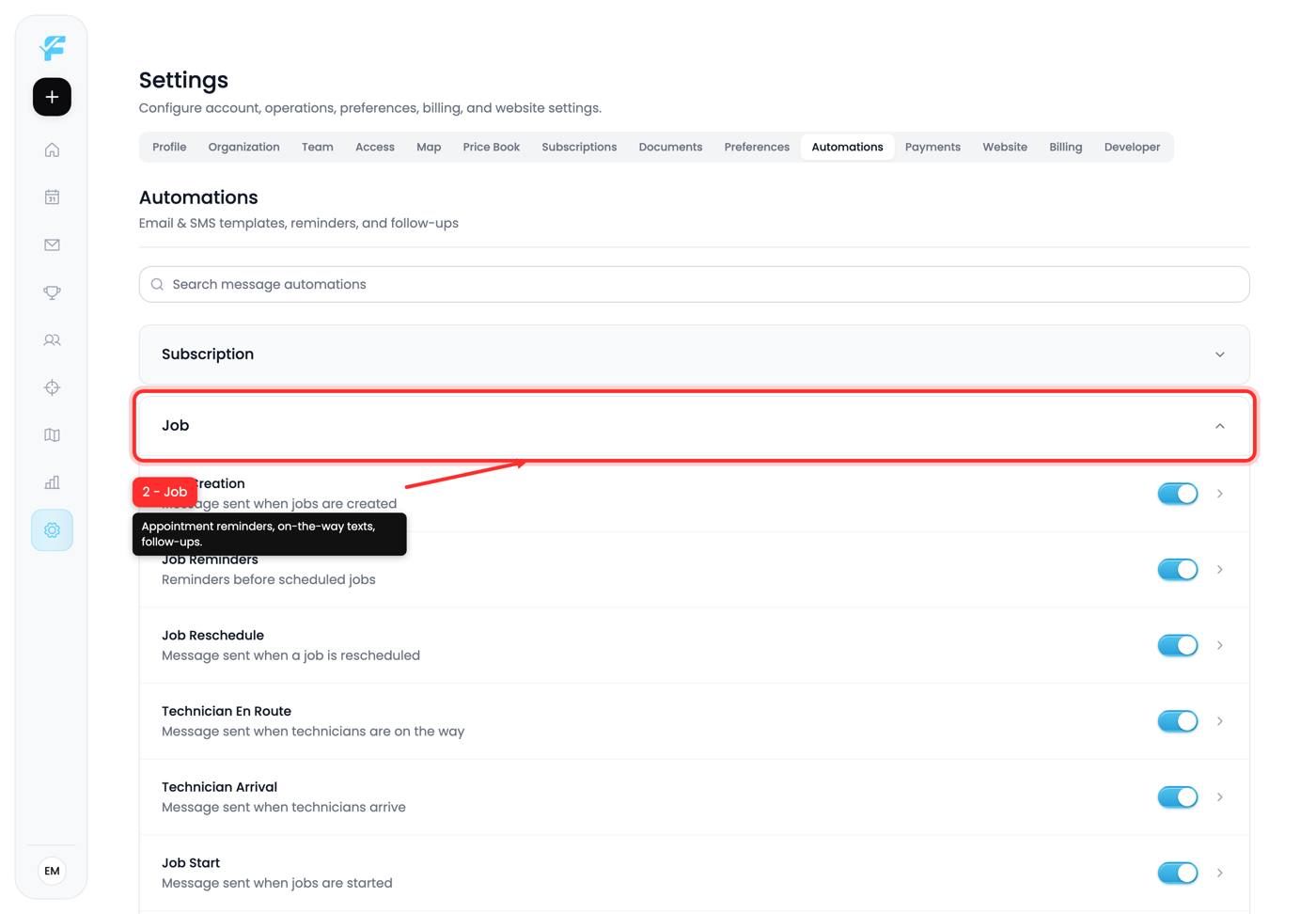Open Job Start details arrow

pos(1219,873)
